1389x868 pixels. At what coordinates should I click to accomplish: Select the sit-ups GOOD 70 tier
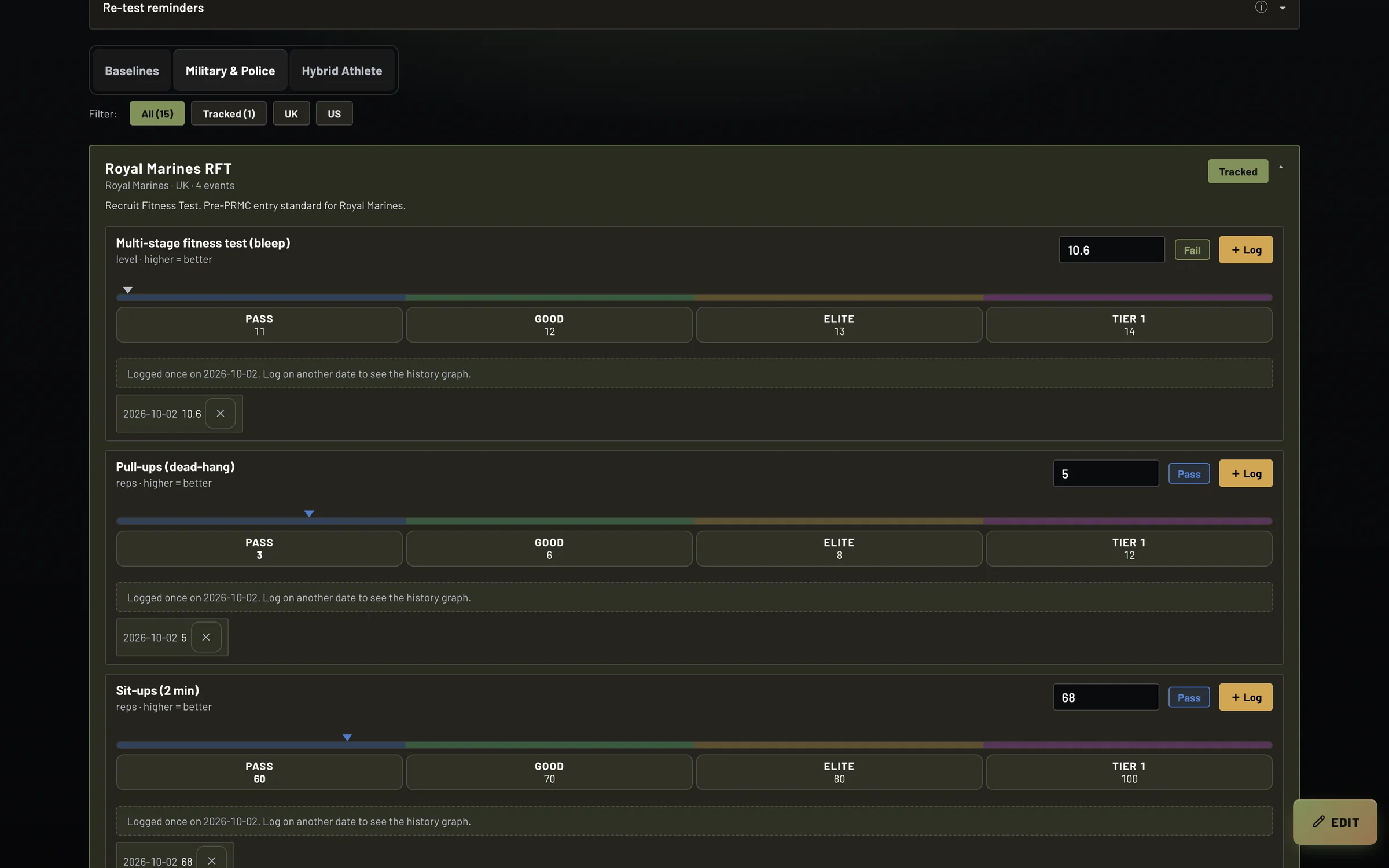tap(549, 772)
